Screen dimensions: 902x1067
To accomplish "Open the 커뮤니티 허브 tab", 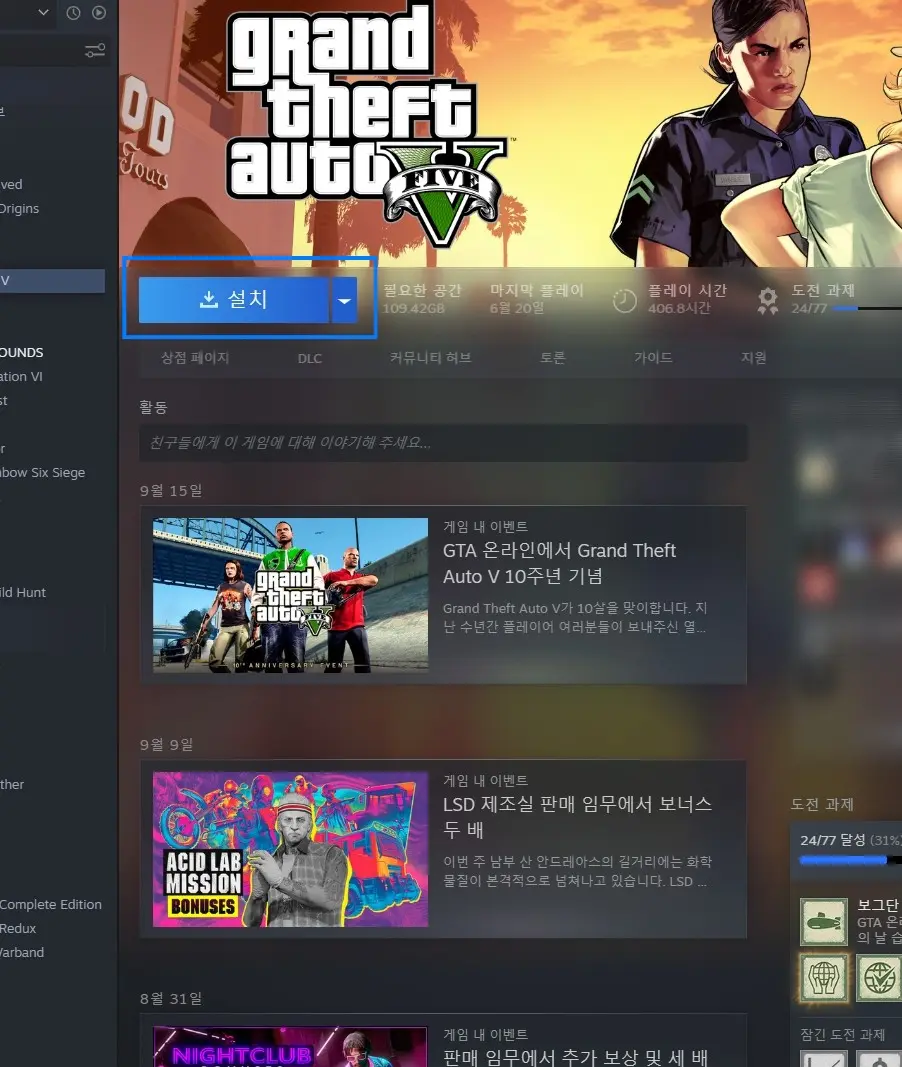I will (431, 357).
